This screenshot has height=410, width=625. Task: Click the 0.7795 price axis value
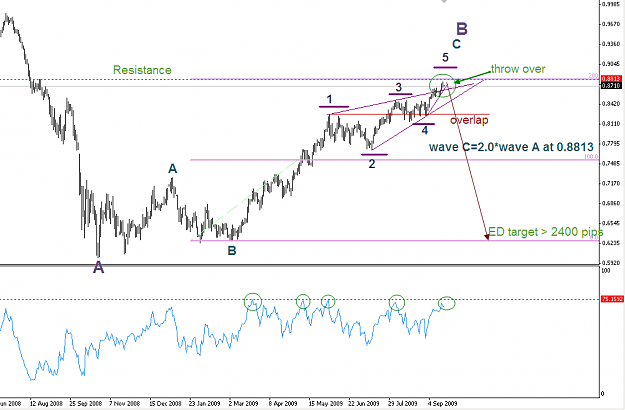click(x=612, y=143)
